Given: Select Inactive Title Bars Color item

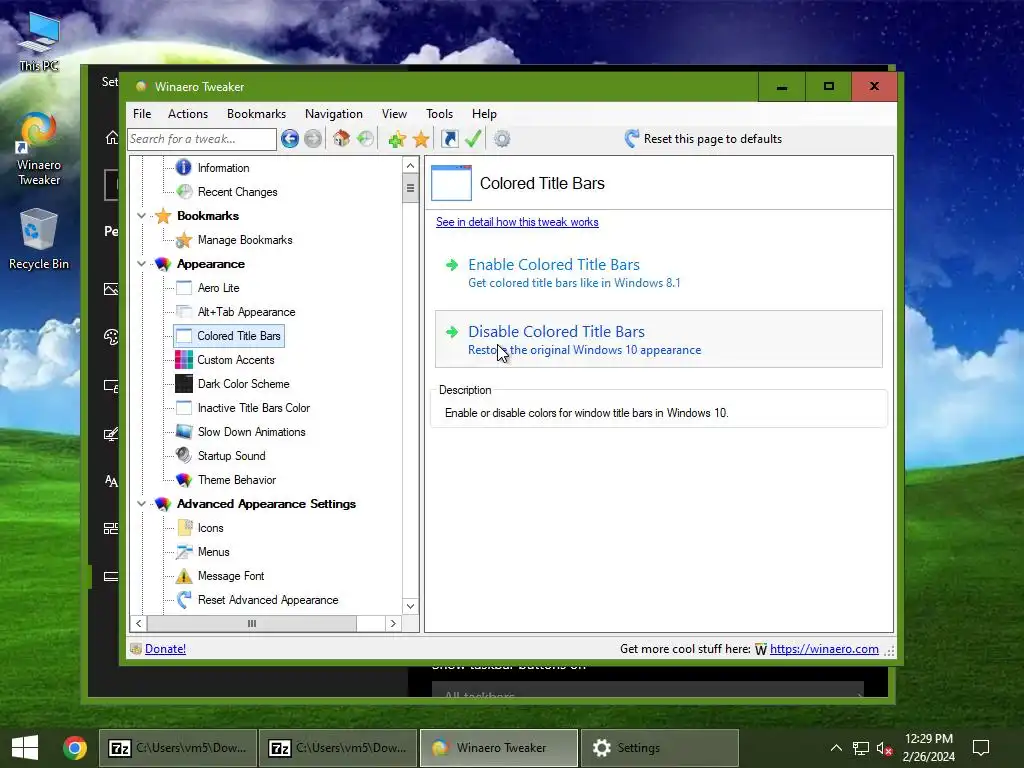Looking at the screenshot, I should click(x=253, y=408).
